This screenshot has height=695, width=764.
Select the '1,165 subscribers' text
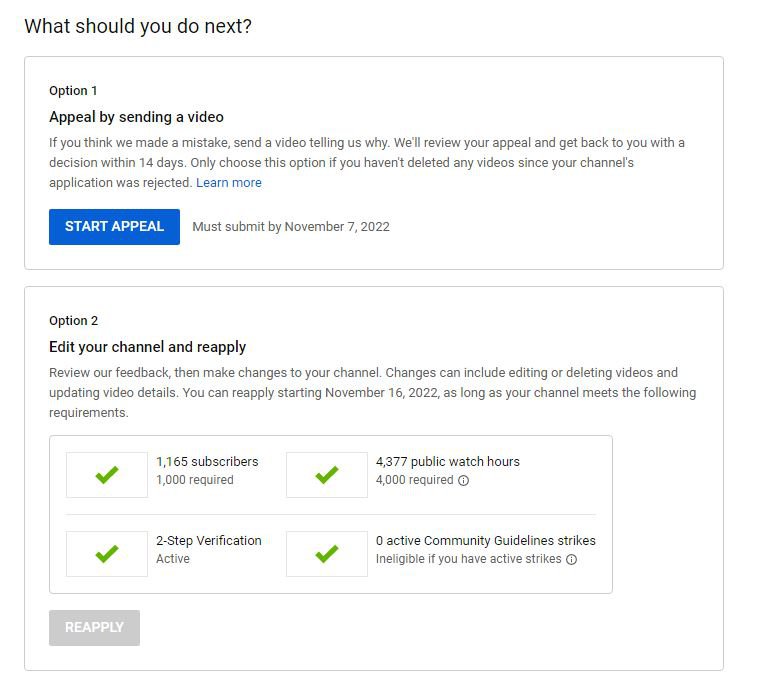coord(207,462)
